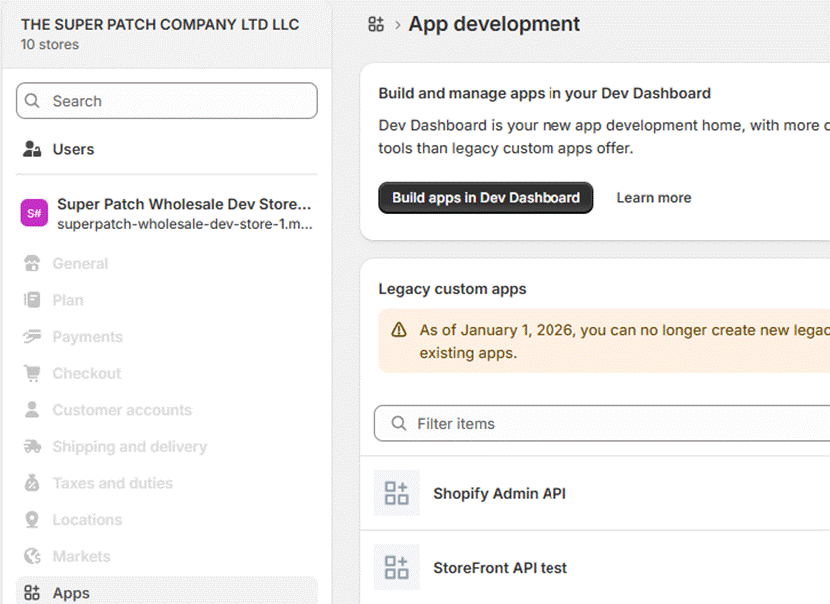The height and width of the screenshot is (604, 830).
Task: Click the Checkout cart icon
Action: point(32,373)
